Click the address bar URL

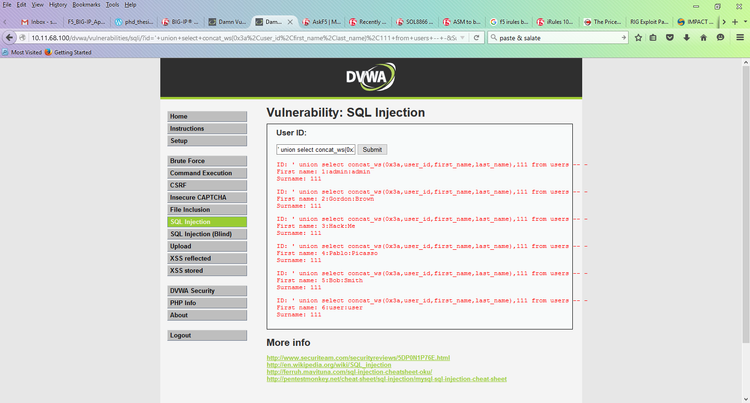243,38
